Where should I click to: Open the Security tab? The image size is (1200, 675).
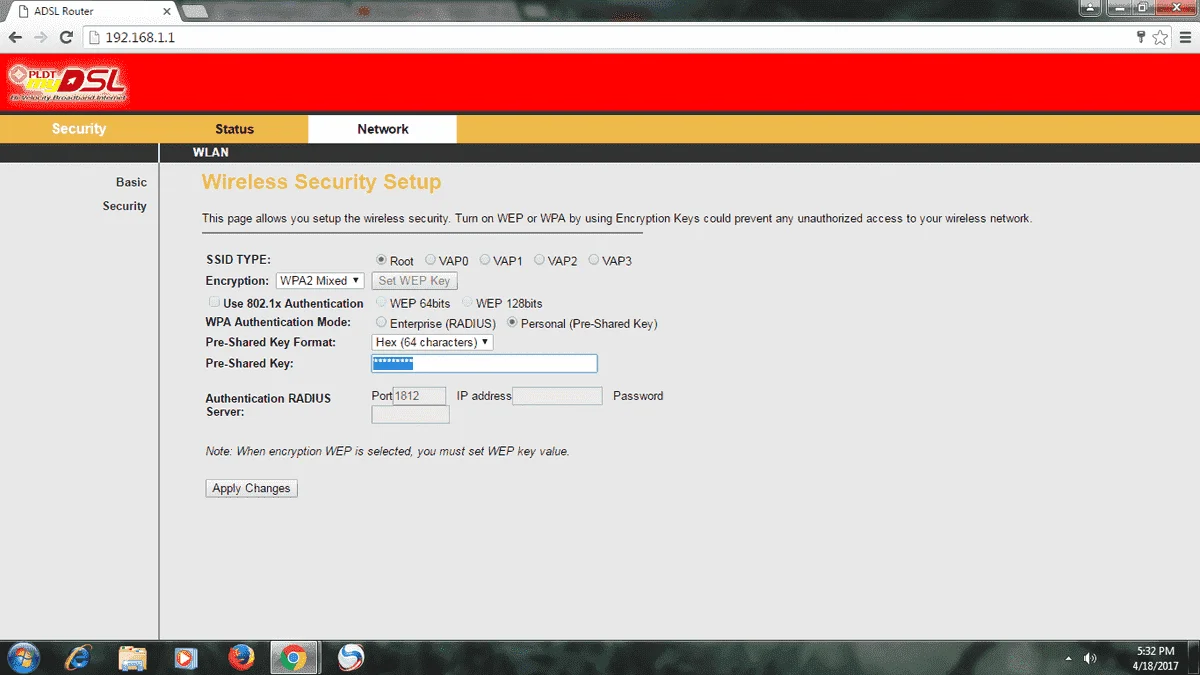(x=79, y=129)
